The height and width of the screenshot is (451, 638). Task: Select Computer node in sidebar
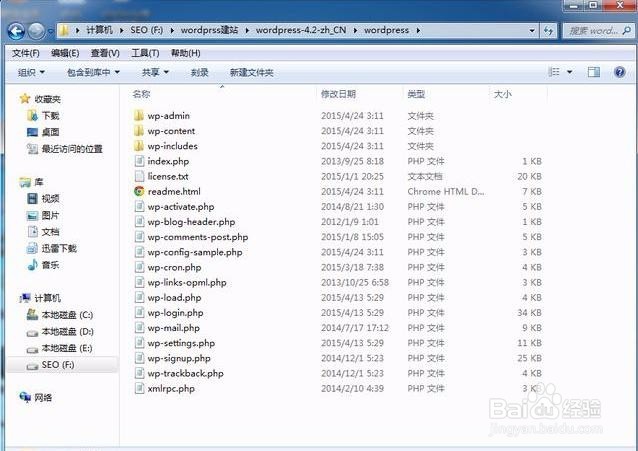(x=40, y=298)
